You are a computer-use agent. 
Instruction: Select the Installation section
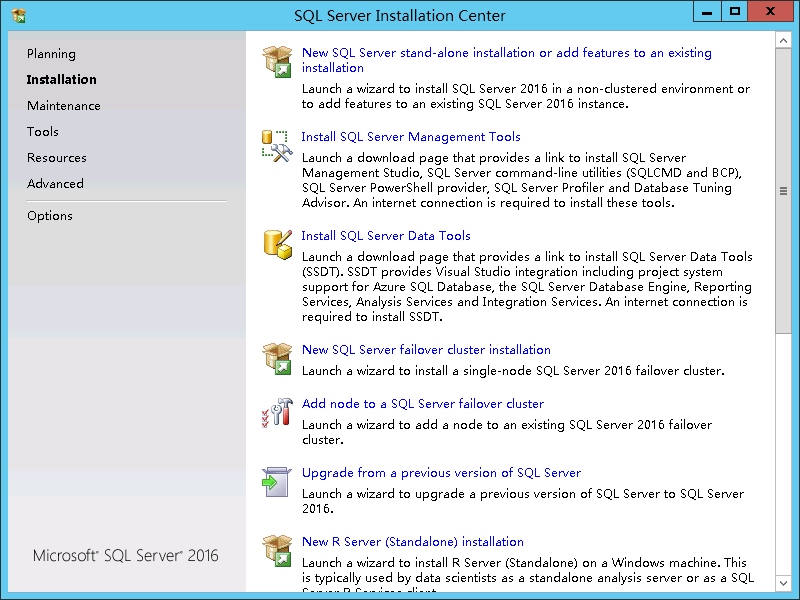point(61,80)
